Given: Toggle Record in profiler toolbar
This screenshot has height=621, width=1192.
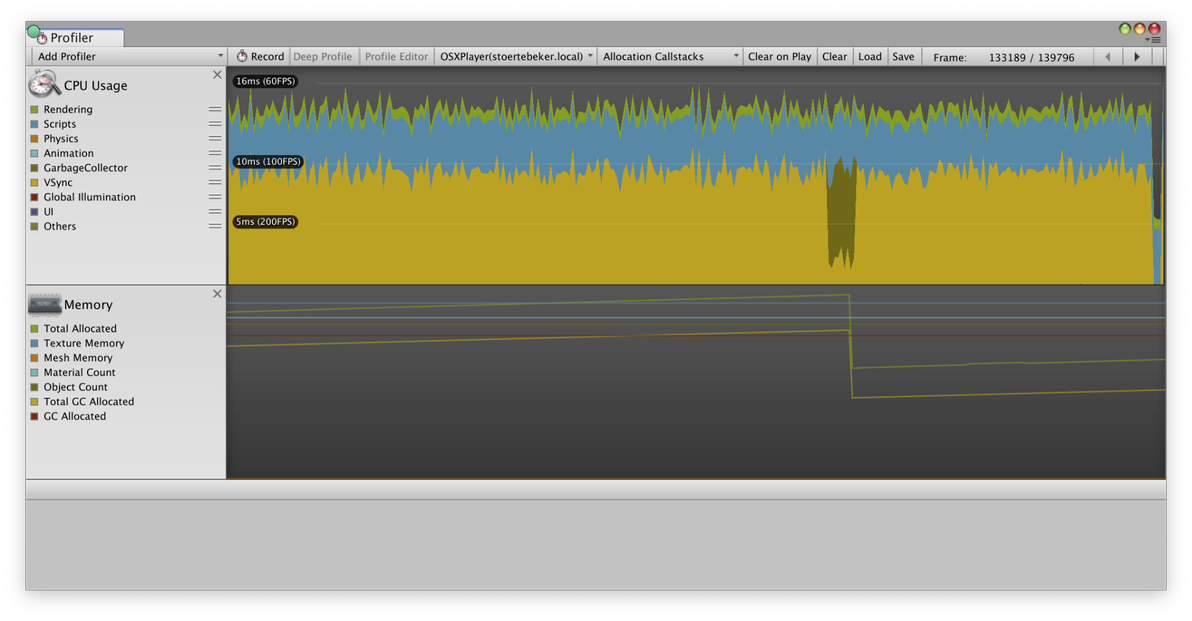Looking at the screenshot, I should coord(259,56).
